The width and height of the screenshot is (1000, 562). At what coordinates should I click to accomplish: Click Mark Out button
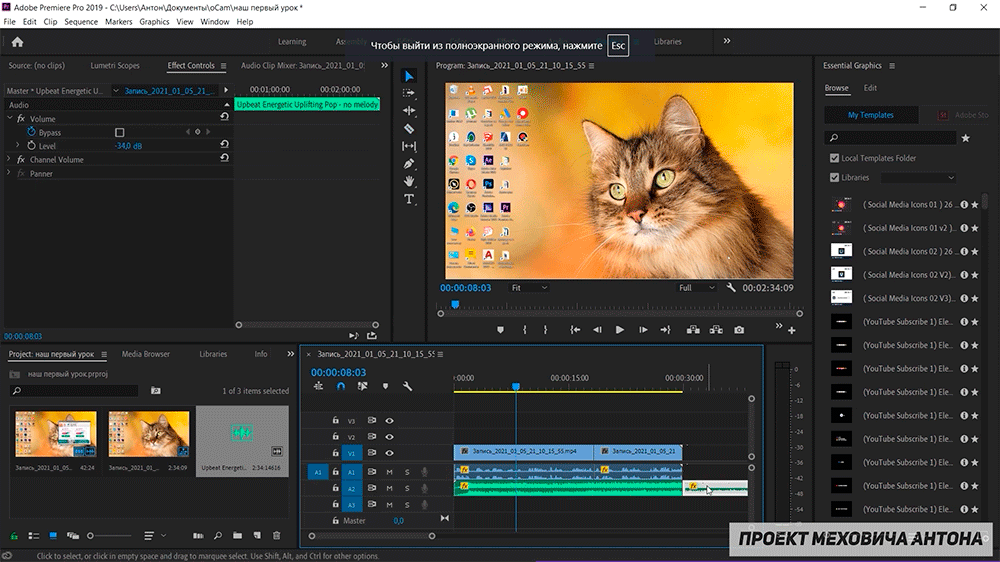pyautogui.click(x=545, y=330)
